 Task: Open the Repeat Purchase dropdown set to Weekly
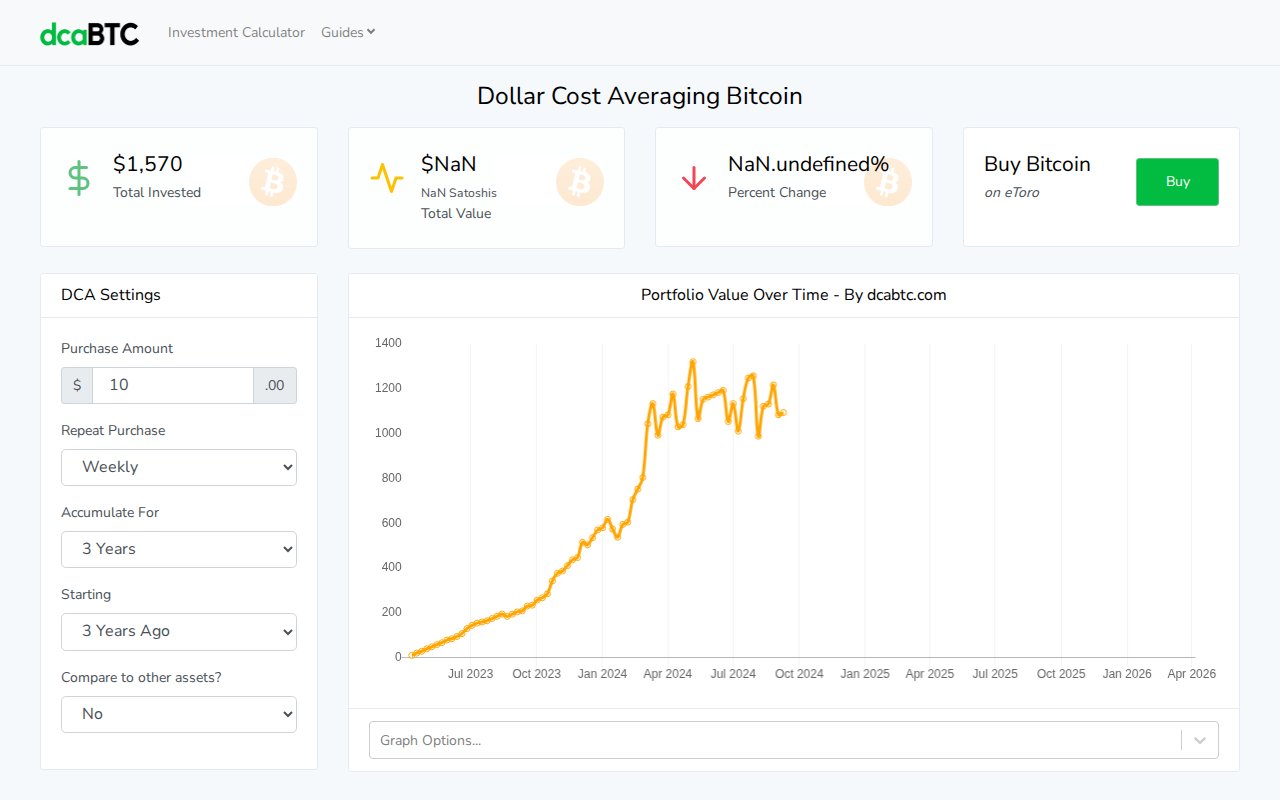178,467
